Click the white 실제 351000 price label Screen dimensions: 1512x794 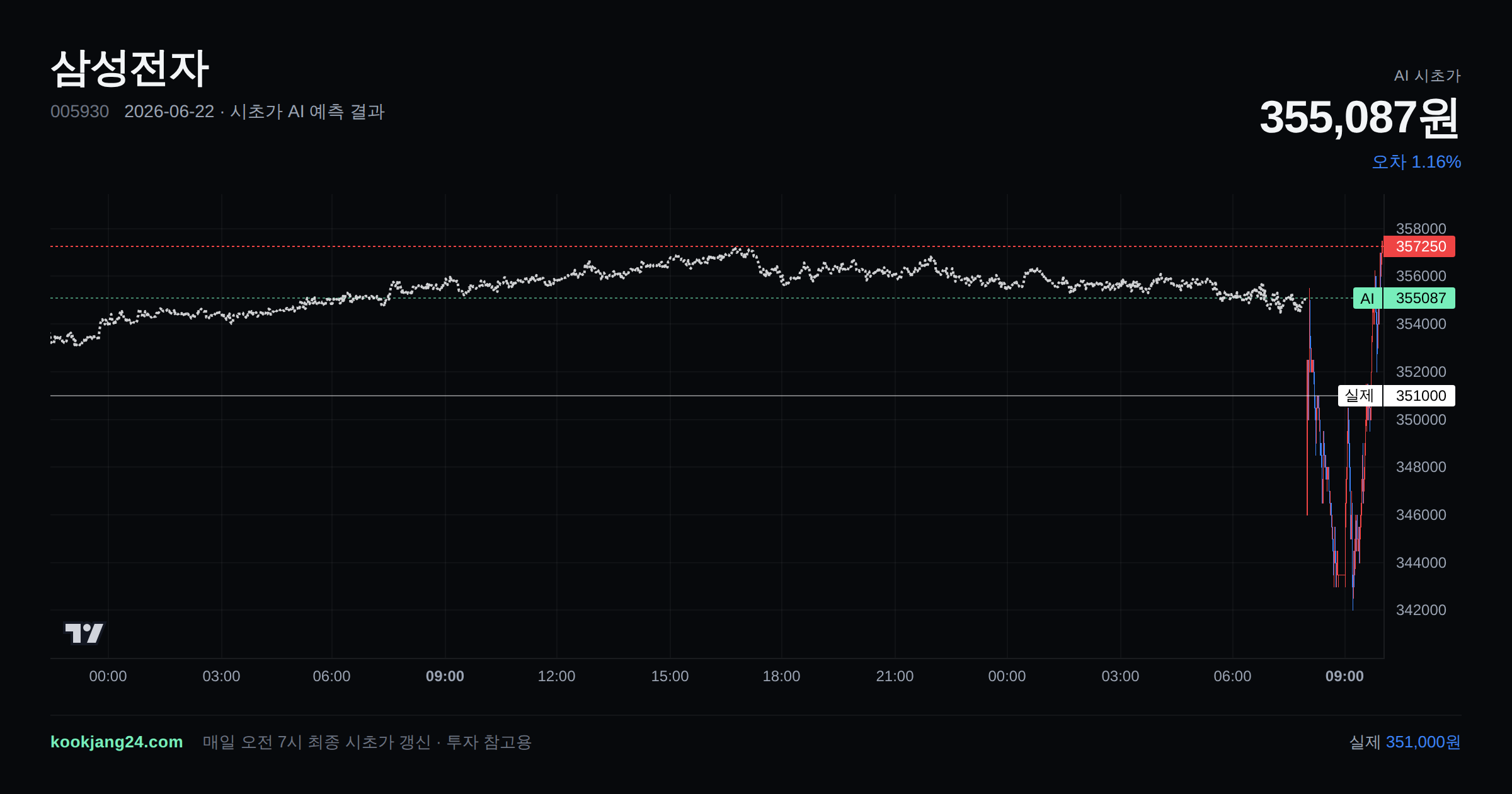1397,396
